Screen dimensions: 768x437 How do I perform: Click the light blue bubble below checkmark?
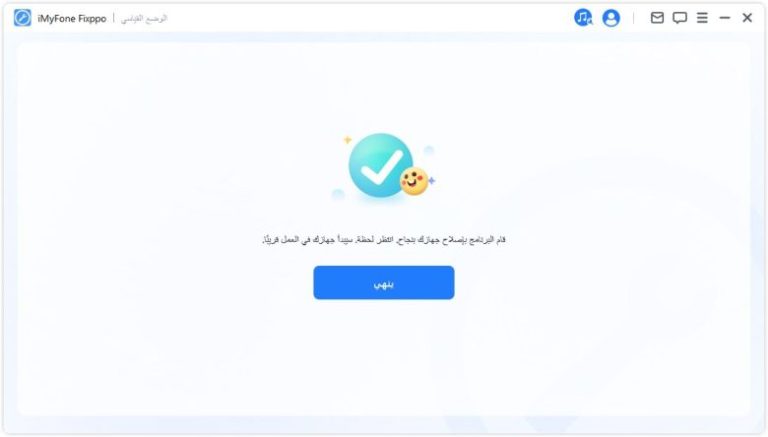337,194
